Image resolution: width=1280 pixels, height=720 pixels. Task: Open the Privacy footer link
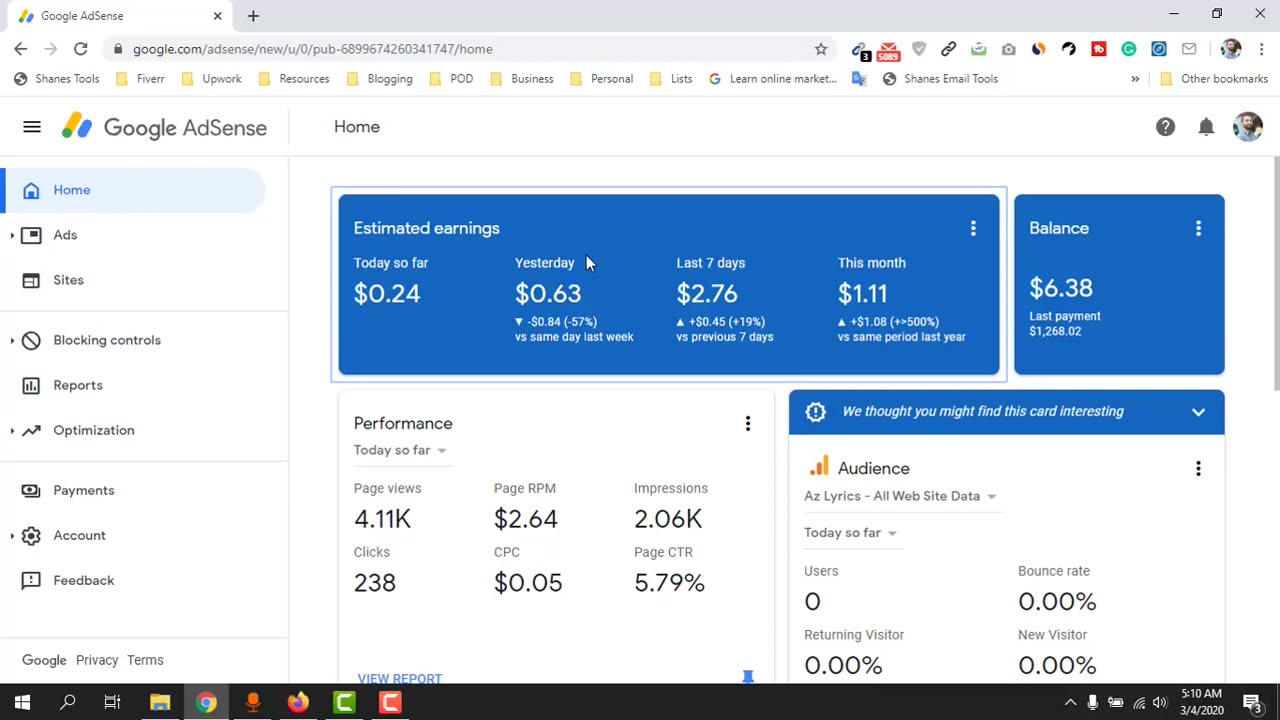click(97, 660)
